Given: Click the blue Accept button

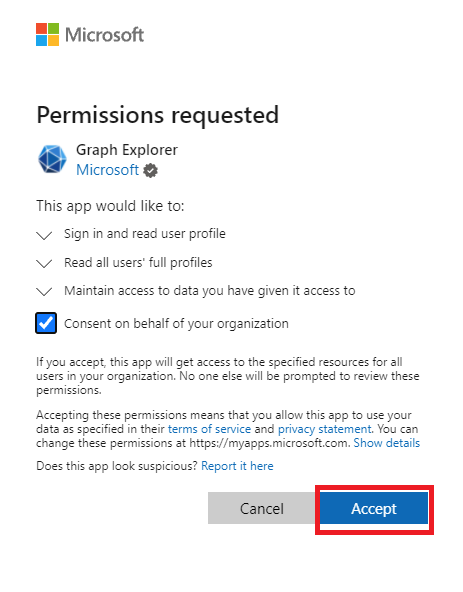Looking at the screenshot, I should 374,508.
